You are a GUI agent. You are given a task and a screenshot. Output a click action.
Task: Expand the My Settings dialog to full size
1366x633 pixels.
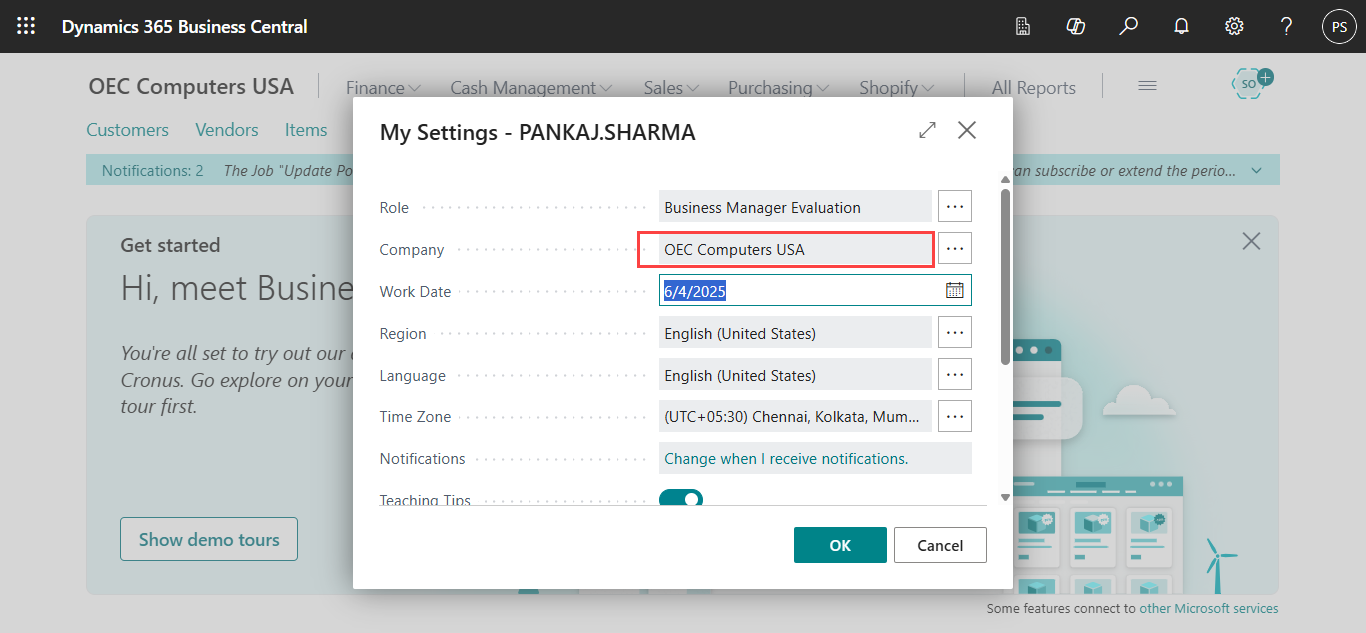927,130
